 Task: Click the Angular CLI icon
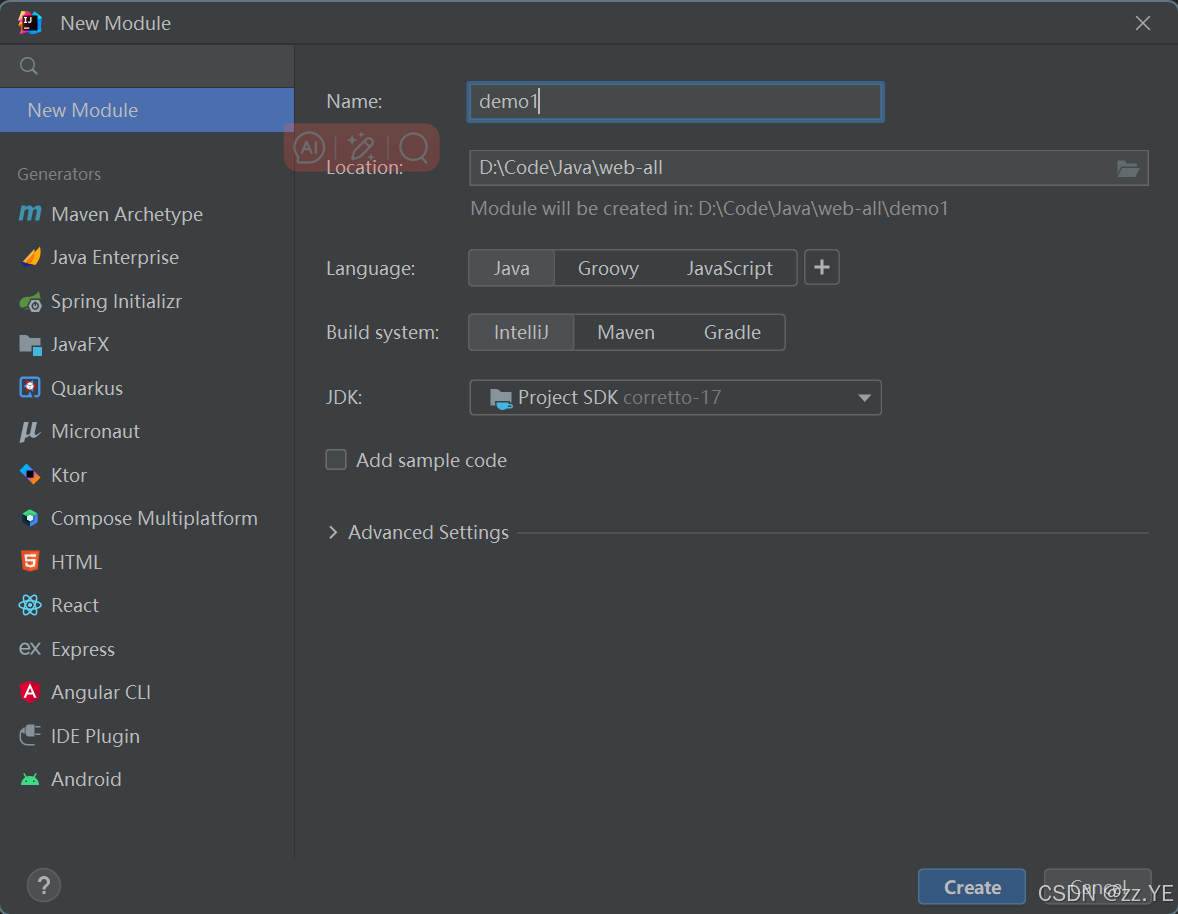30,692
